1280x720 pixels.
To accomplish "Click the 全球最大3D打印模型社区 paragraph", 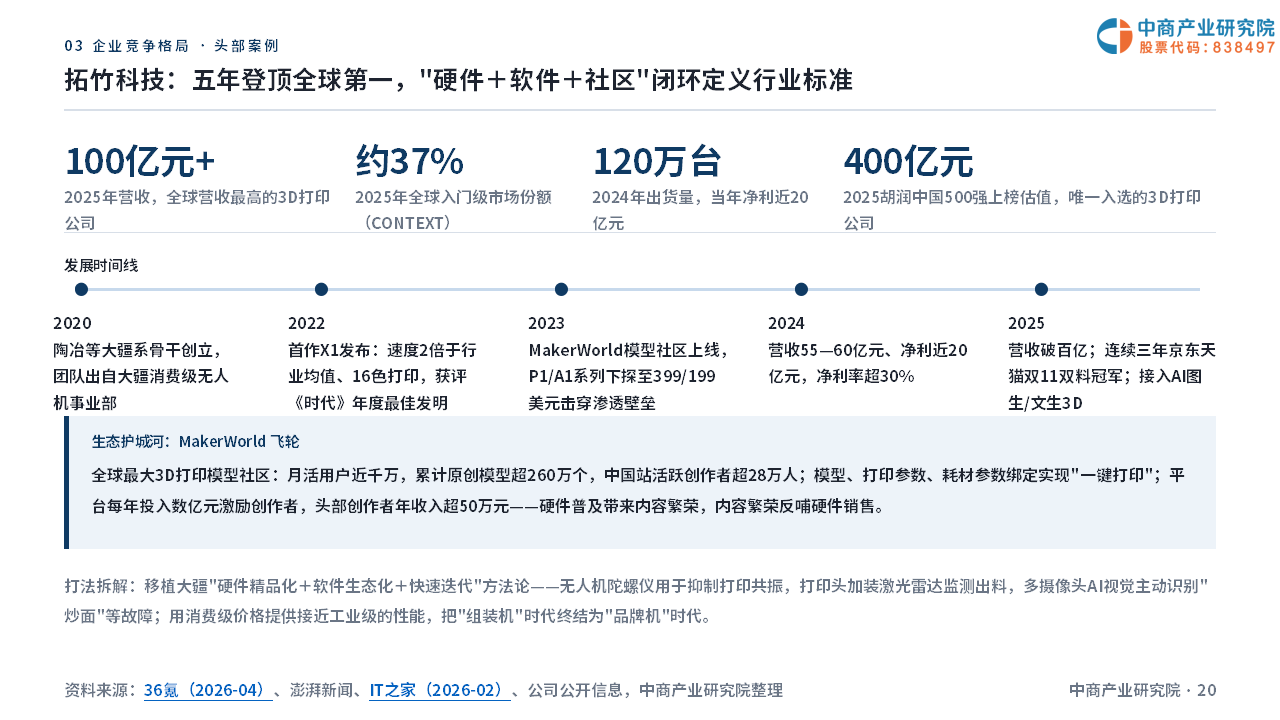I will click(x=638, y=490).
